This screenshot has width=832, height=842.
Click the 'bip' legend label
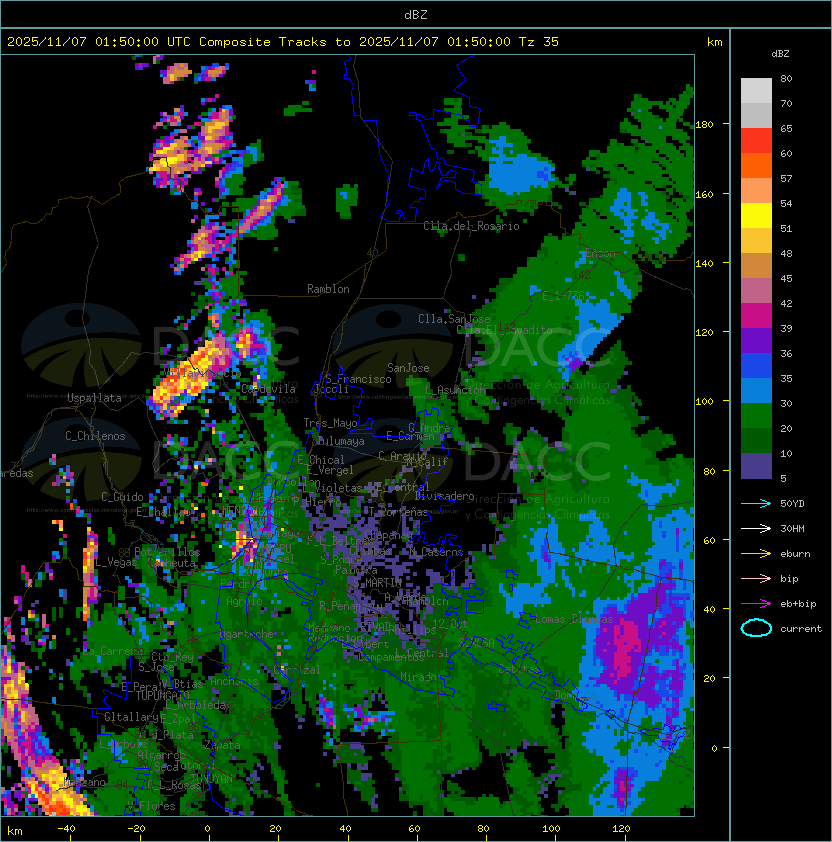click(x=789, y=579)
